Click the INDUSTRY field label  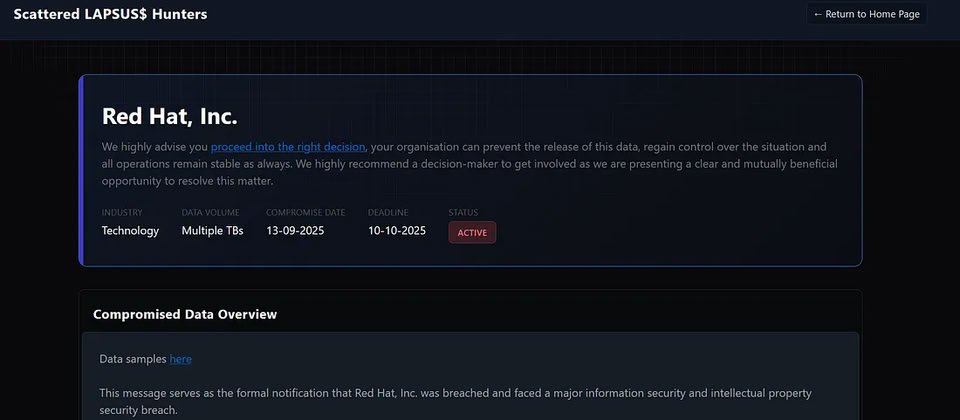tap(122, 212)
